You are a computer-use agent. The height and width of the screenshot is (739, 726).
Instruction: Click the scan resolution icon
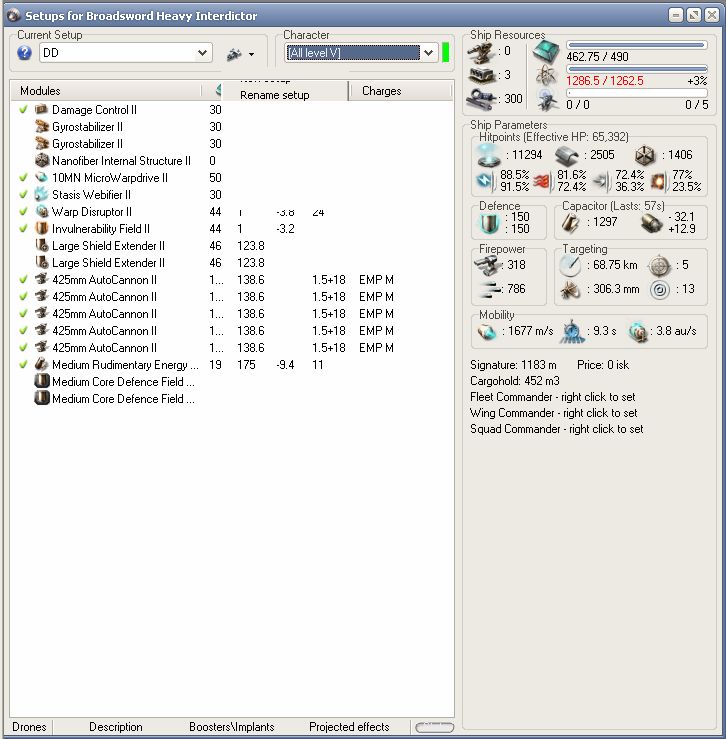coord(570,290)
